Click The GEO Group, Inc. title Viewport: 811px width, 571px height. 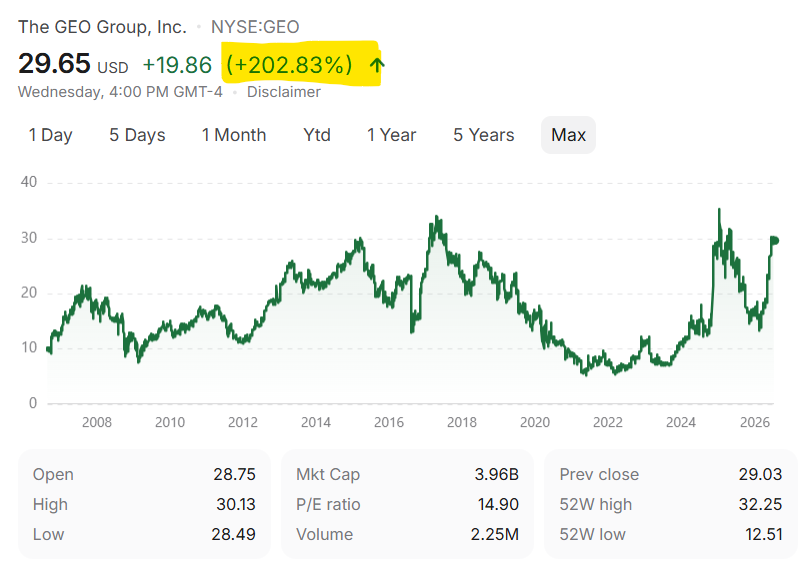102,27
